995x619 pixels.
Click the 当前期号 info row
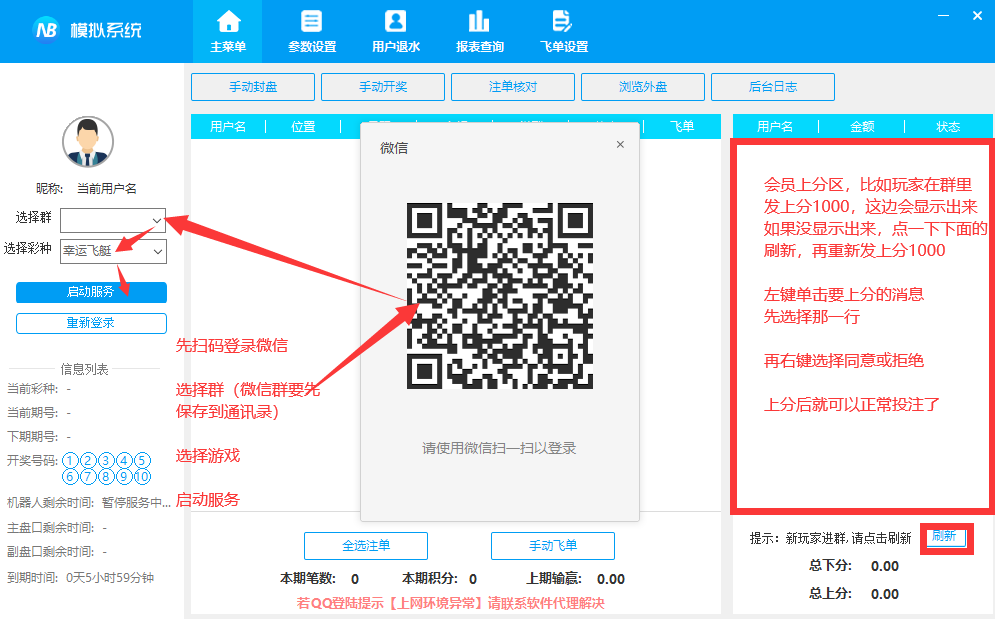pos(39,413)
